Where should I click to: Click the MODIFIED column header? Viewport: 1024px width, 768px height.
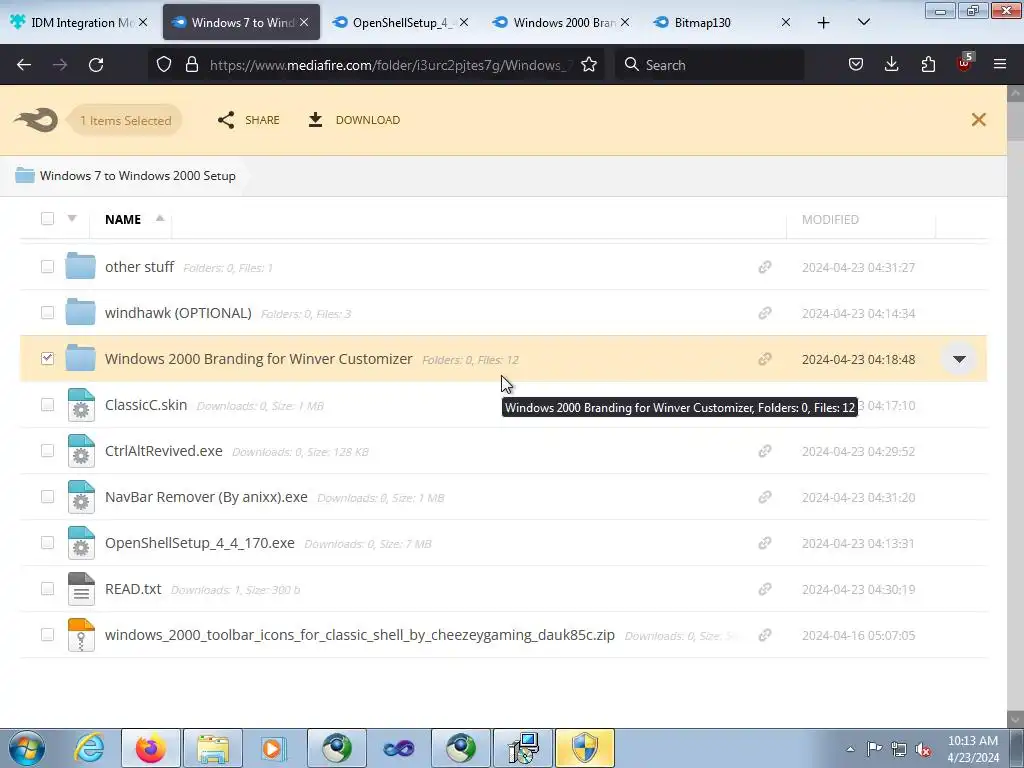[x=830, y=219]
